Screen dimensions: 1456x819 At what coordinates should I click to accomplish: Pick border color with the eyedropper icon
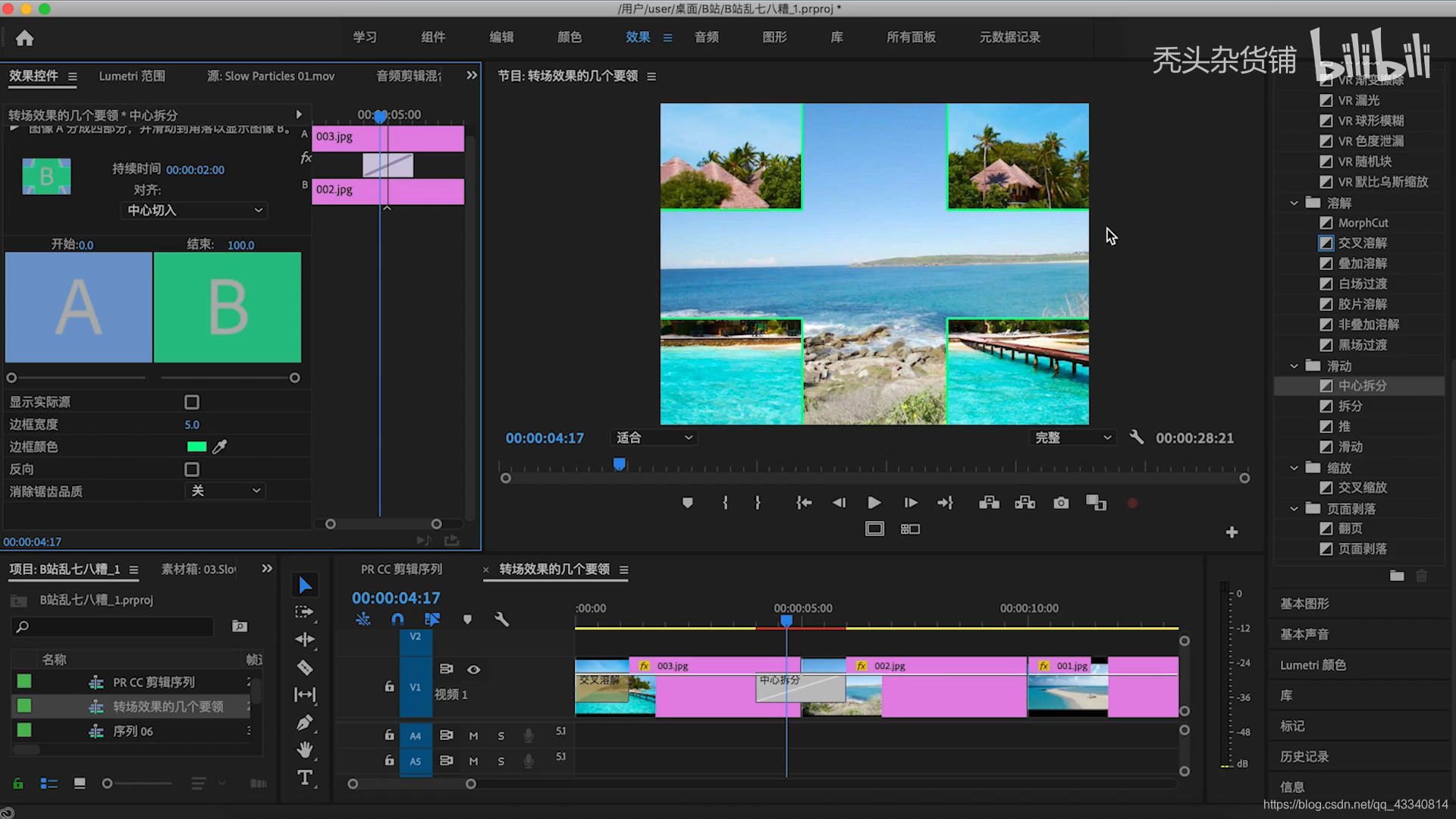coord(220,447)
